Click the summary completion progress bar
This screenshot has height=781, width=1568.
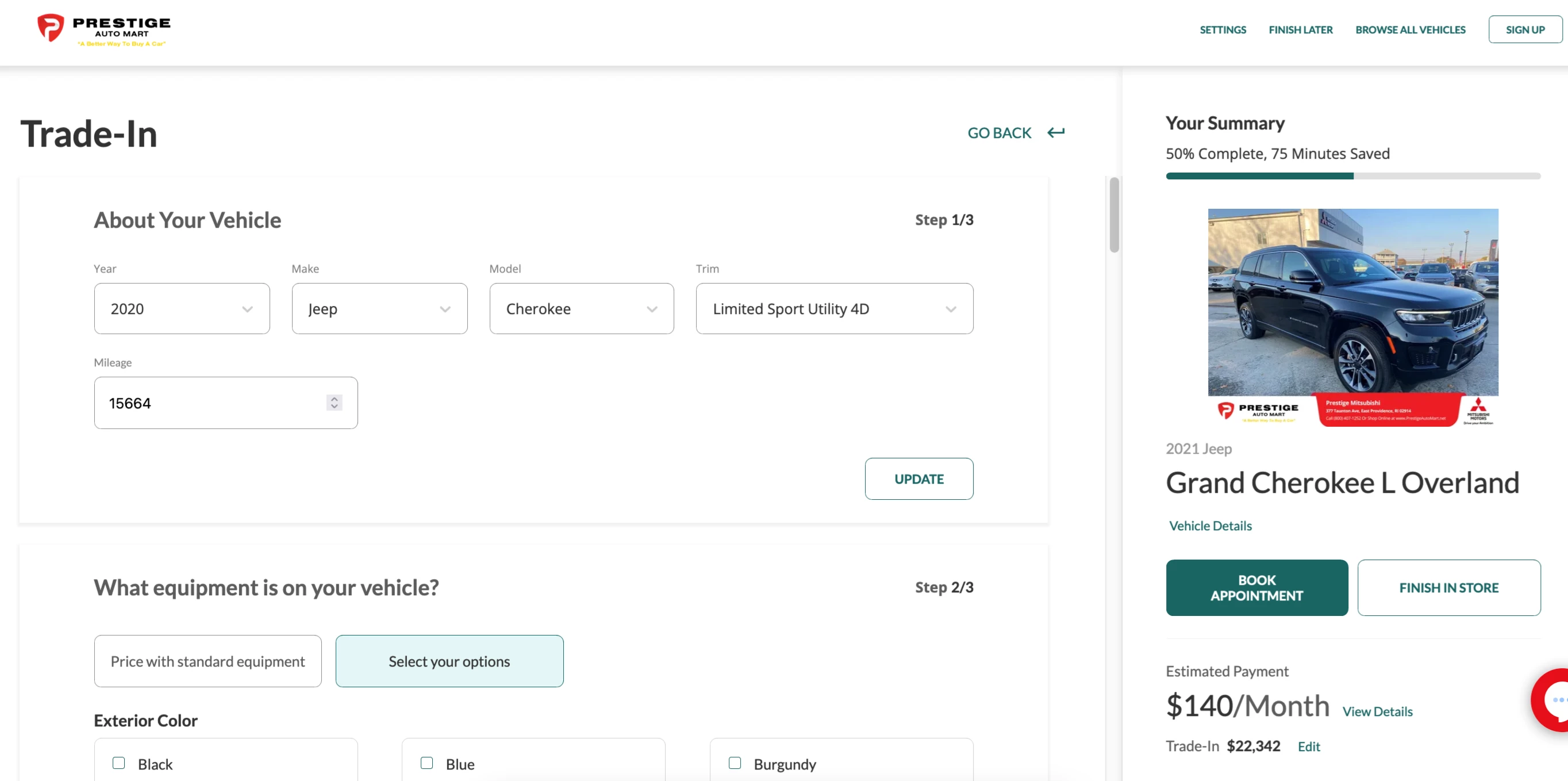1352,176
